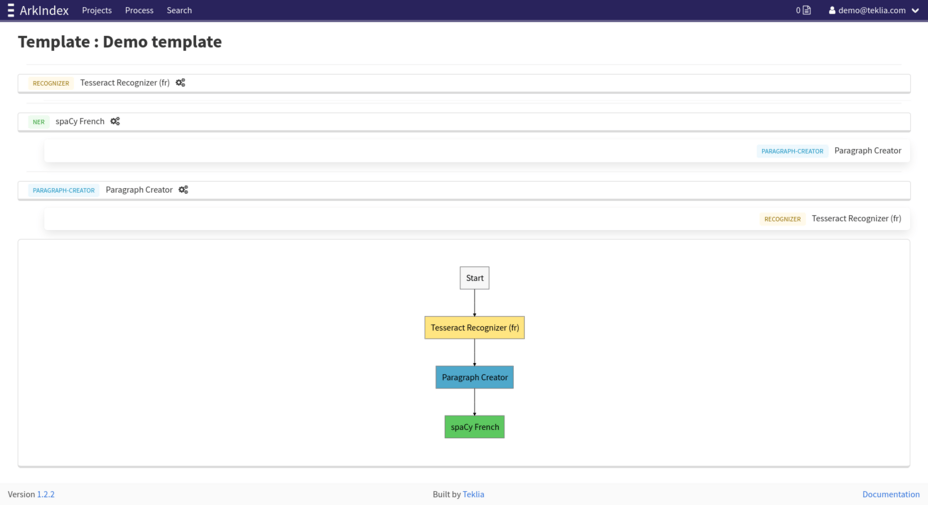This screenshot has width=928, height=505.
Task: Click the green spaCy French graph node
Action: coord(474,427)
